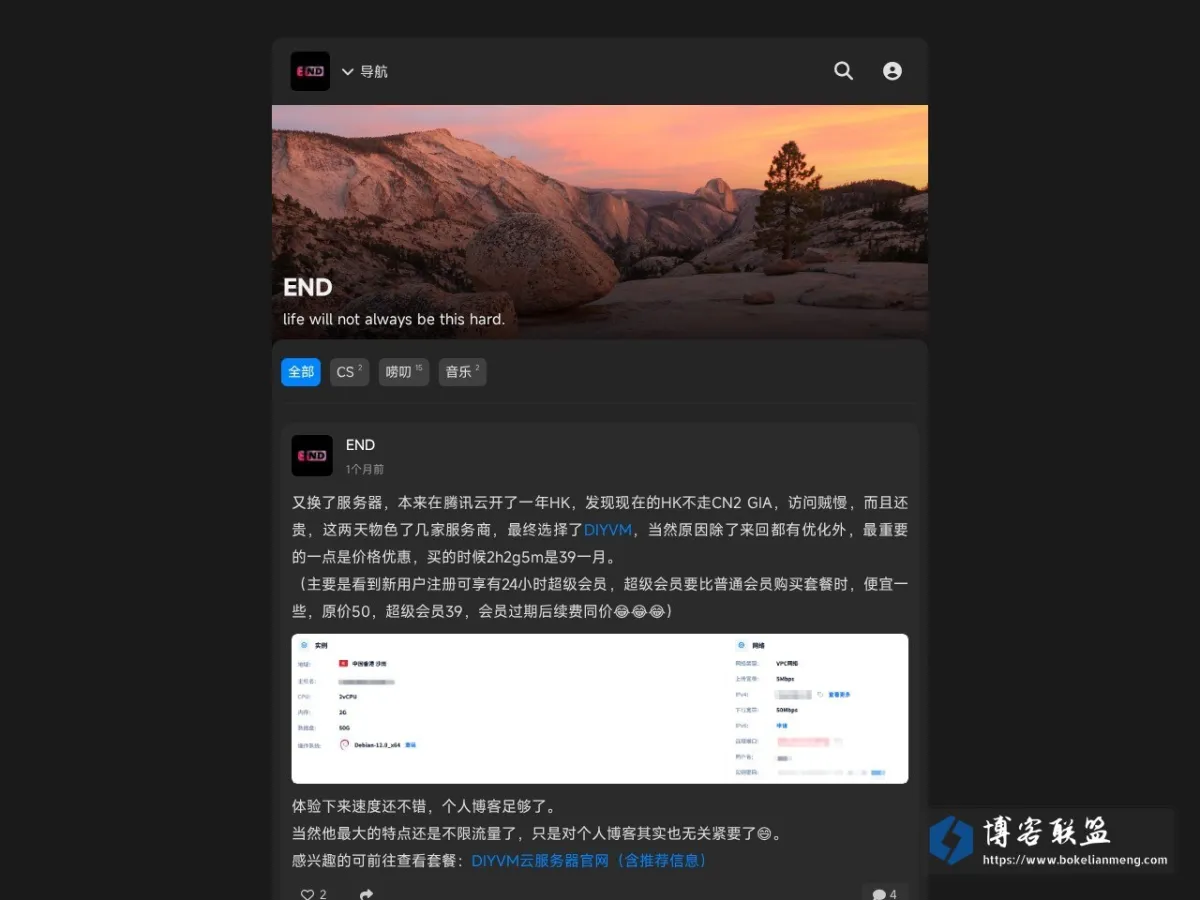
Task: Open the user account icon
Action: (892, 71)
